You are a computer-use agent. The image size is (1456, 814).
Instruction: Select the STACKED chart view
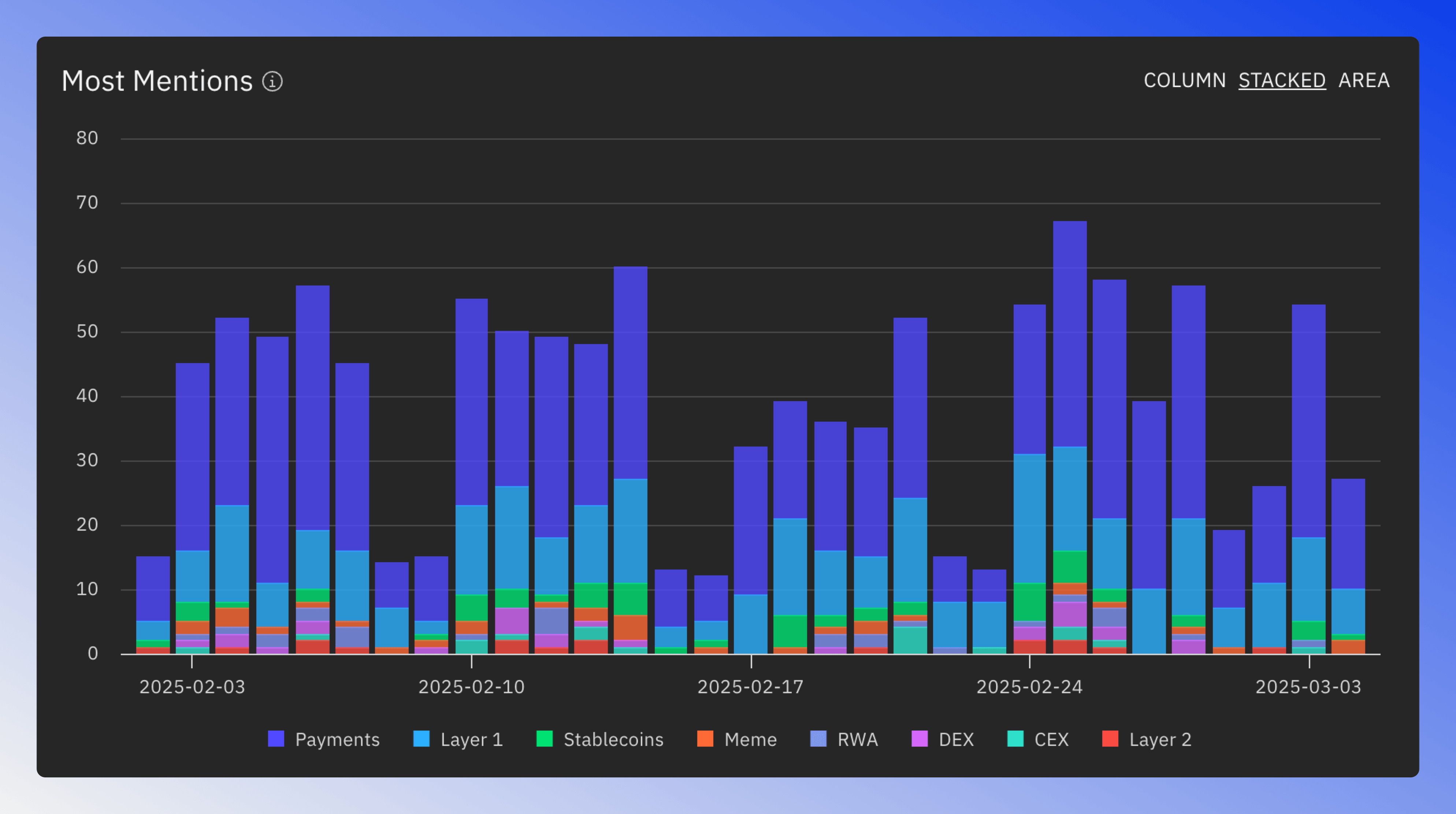click(1282, 80)
